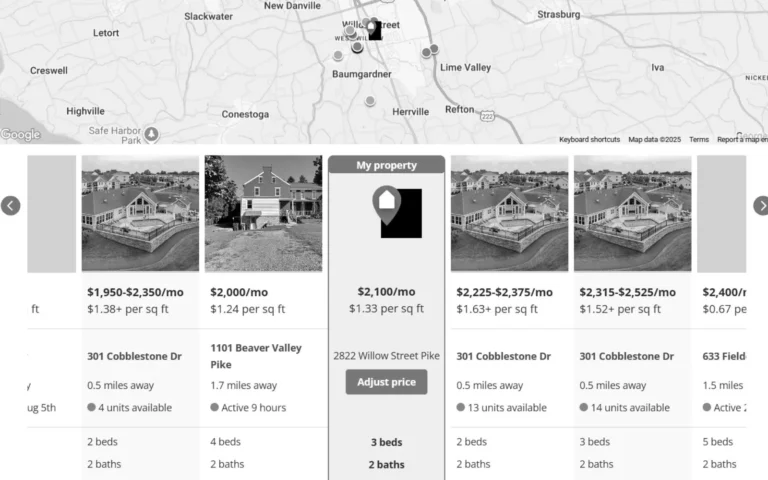Select the Route 222 shield on the map
The image size is (768, 480).
[487, 116]
